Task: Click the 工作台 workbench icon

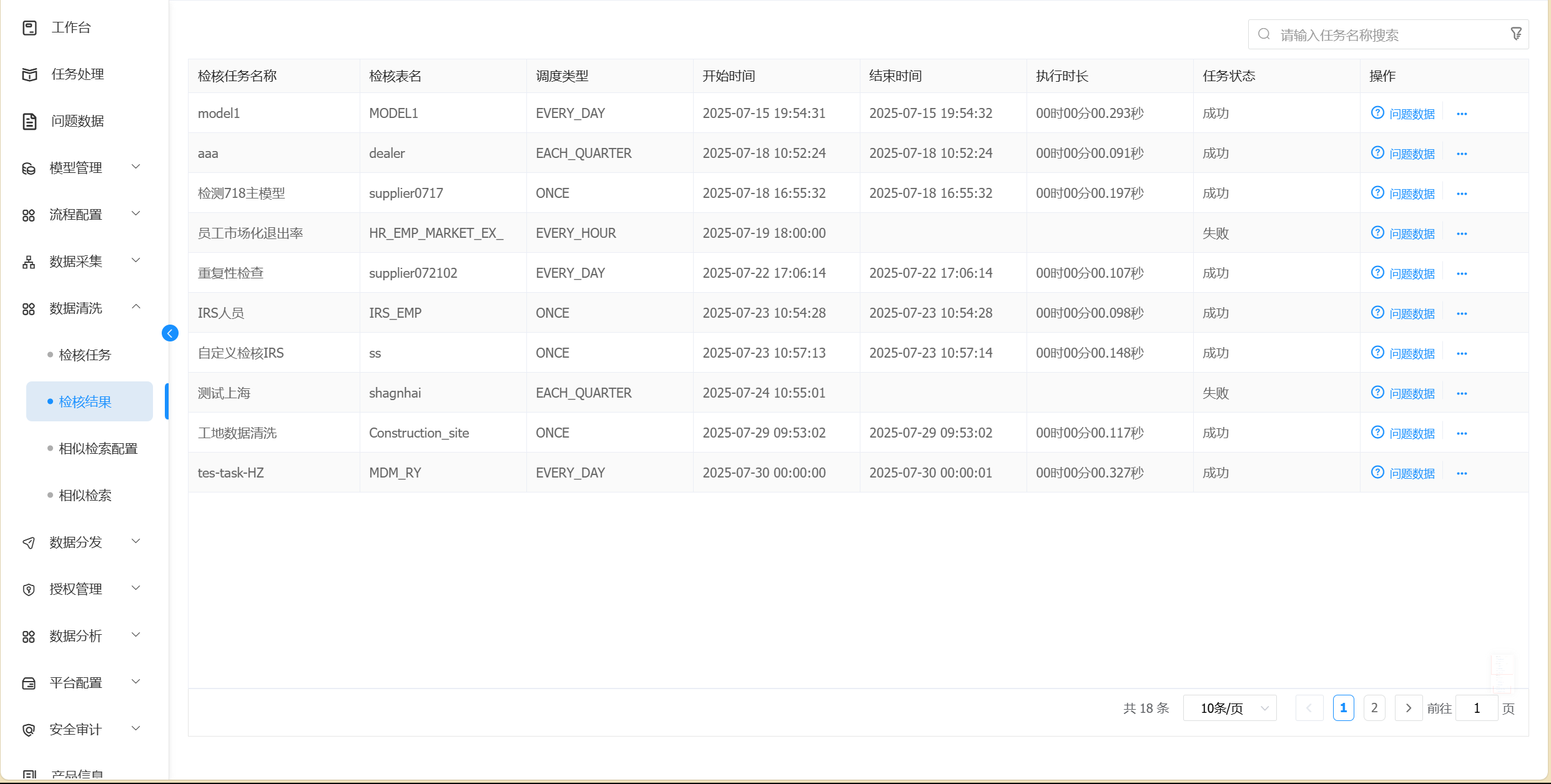Action: click(29, 27)
